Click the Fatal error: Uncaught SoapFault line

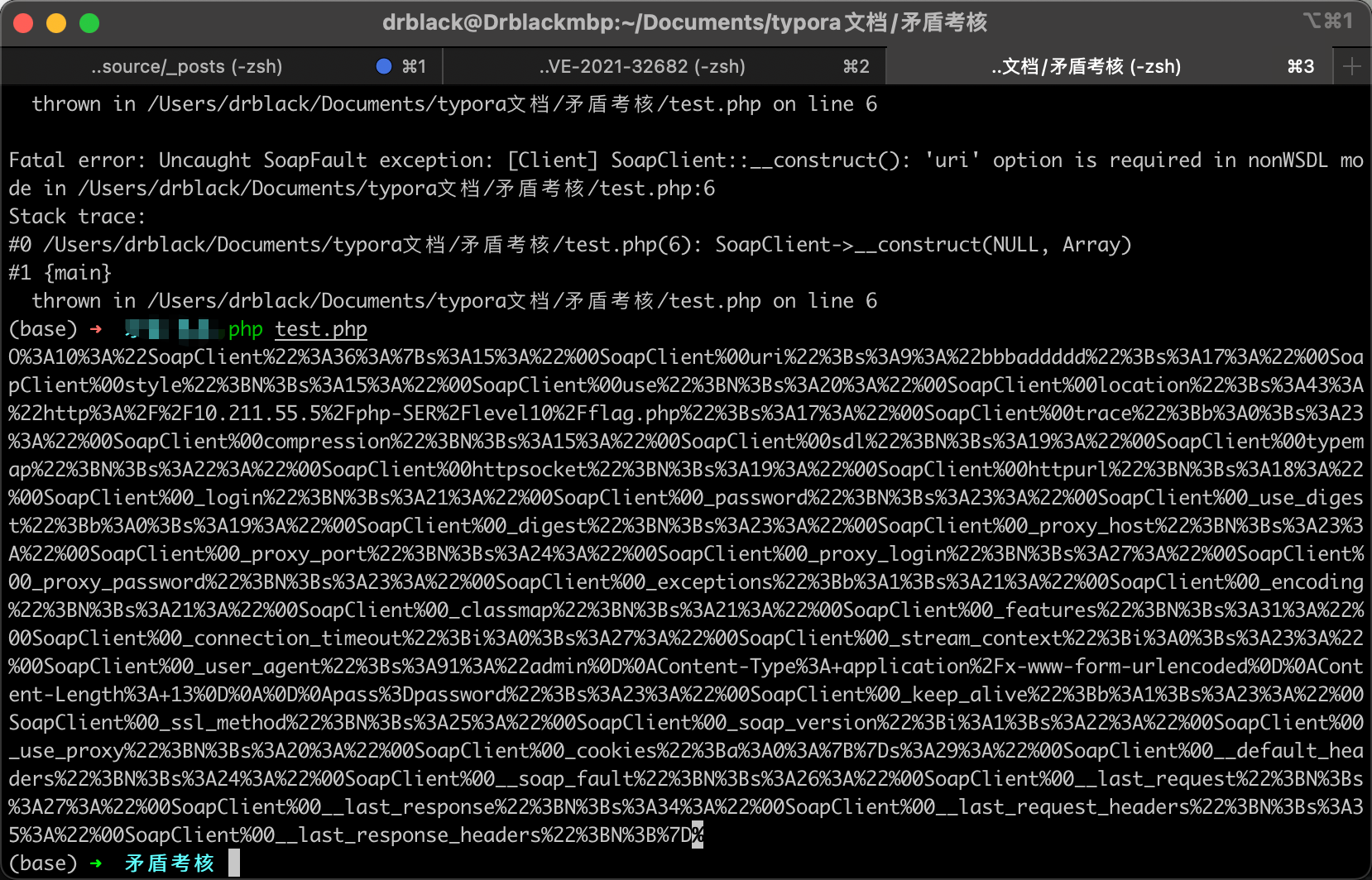click(x=686, y=160)
